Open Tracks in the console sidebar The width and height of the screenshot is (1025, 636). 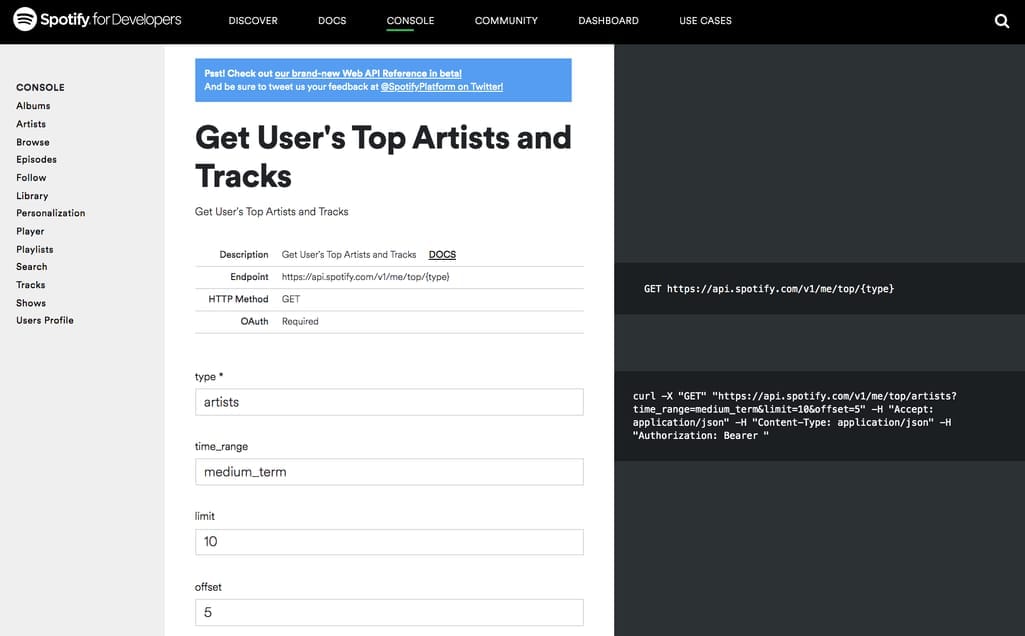pos(31,285)
